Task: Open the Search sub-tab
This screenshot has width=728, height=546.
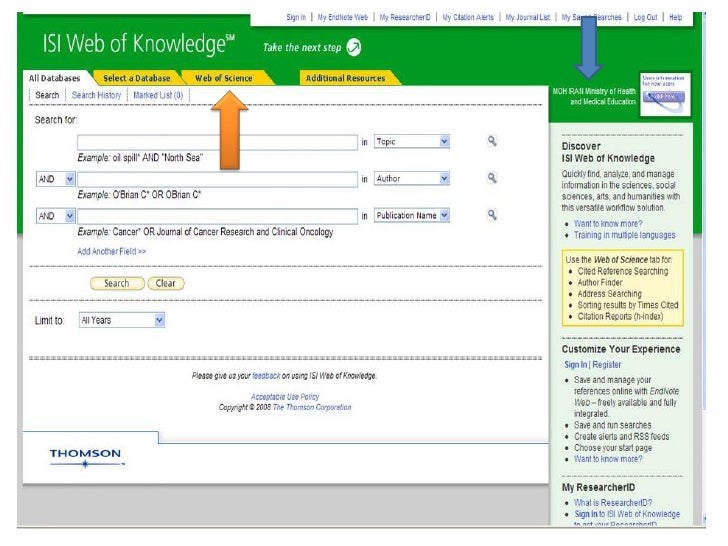Action: 47,95
